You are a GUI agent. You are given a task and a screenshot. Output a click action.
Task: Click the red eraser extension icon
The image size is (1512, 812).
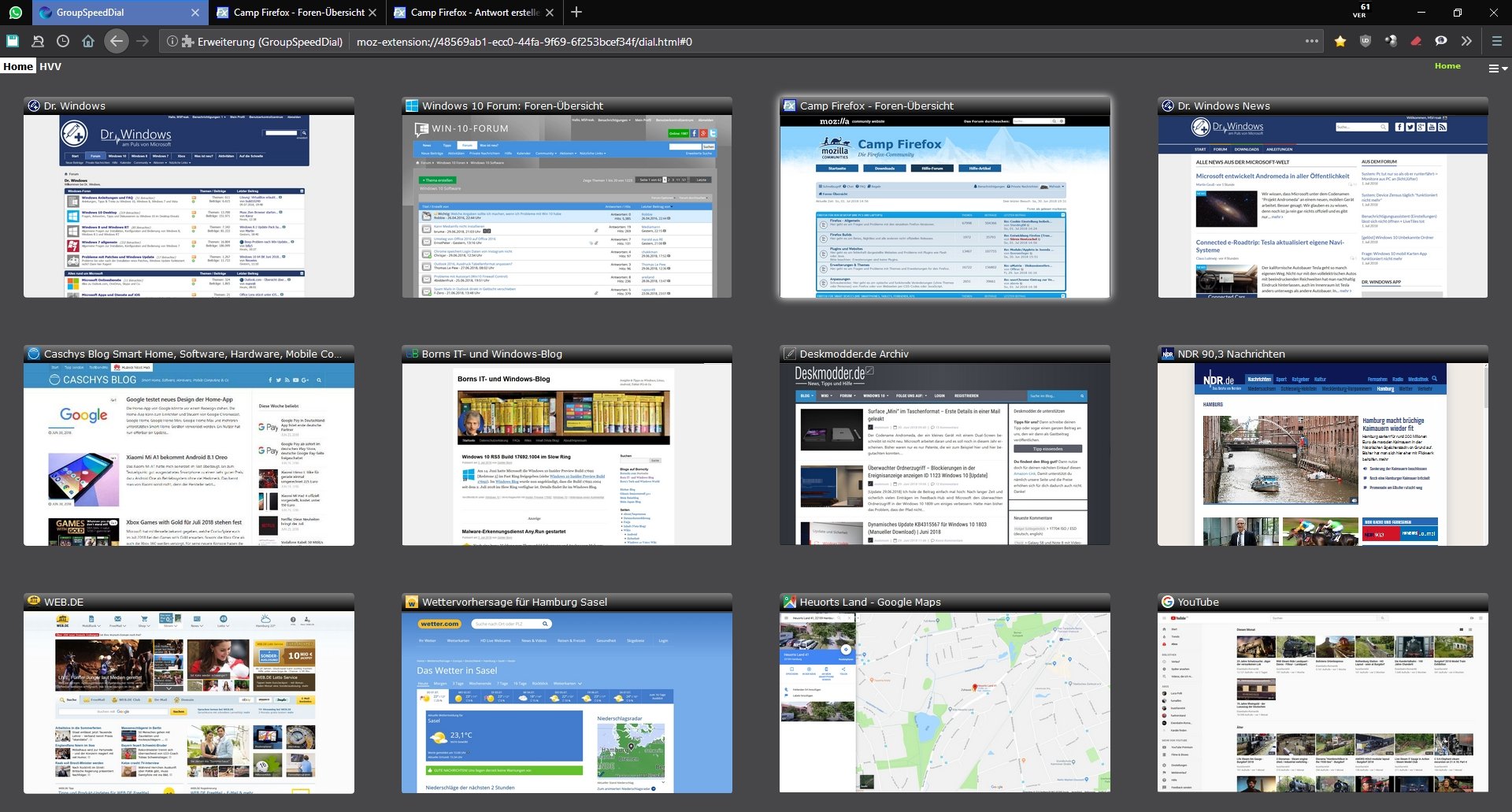click(1416, 41)
